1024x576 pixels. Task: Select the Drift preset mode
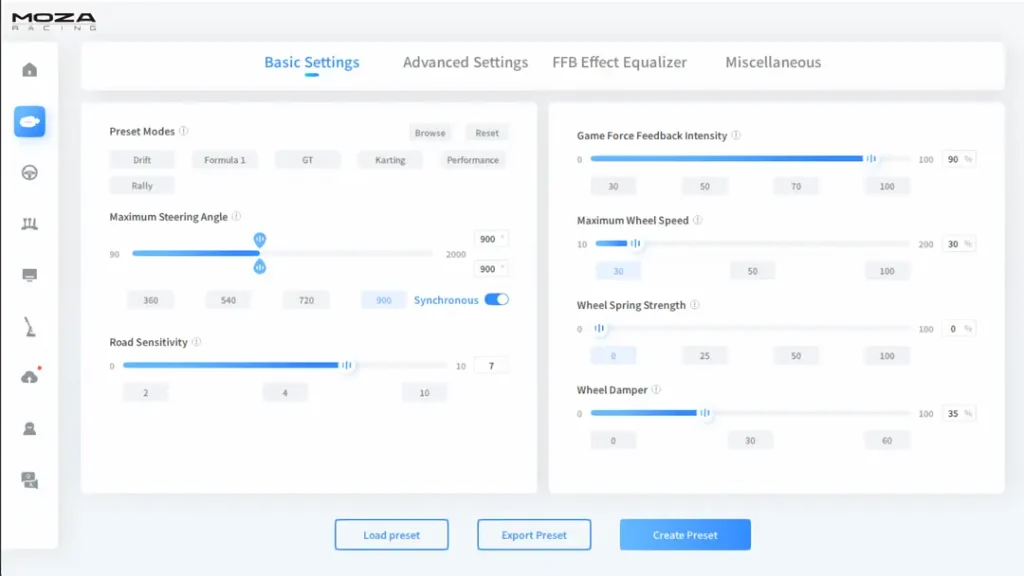[141, 159]
